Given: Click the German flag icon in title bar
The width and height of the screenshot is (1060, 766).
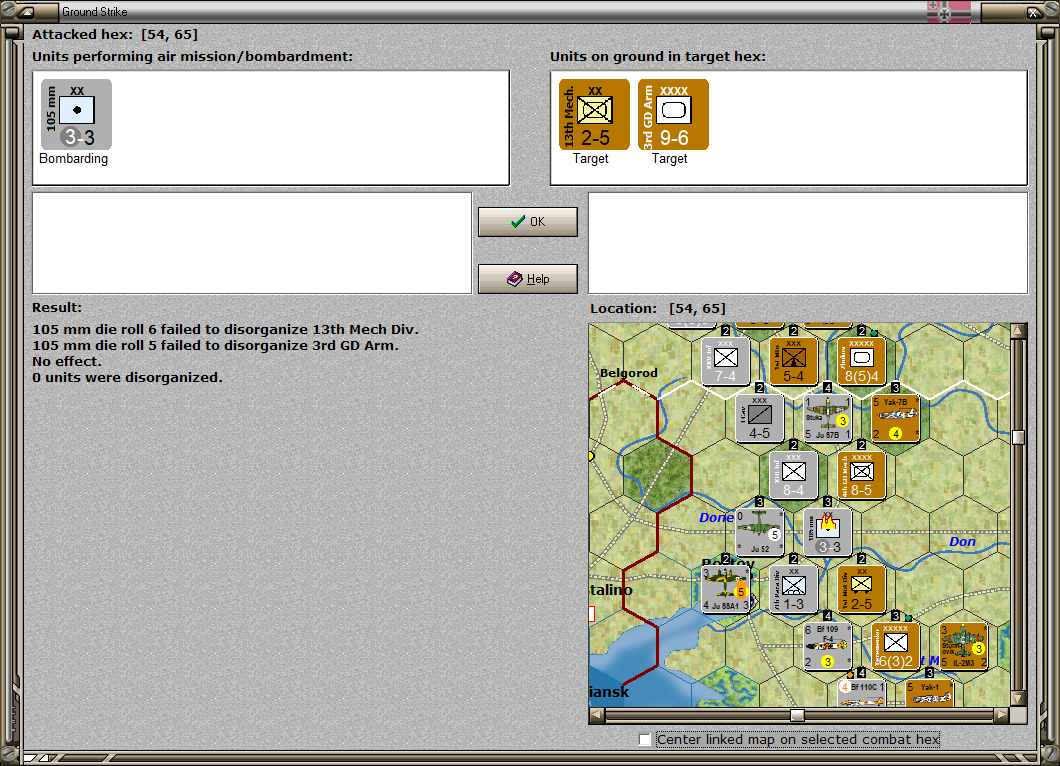Looking at the screenshot, I should [x=948, y=11].
